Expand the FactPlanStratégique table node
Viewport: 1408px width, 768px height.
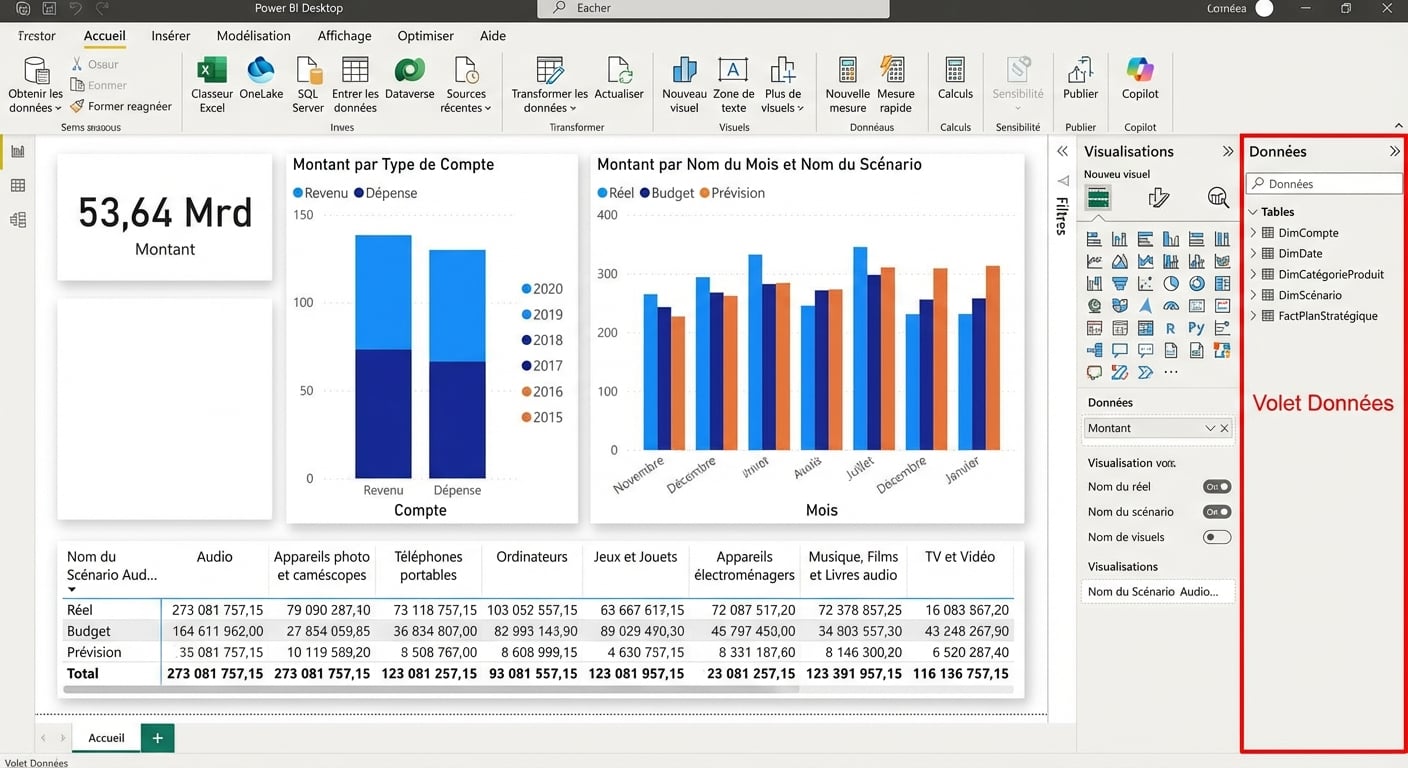click(1254, 316)
